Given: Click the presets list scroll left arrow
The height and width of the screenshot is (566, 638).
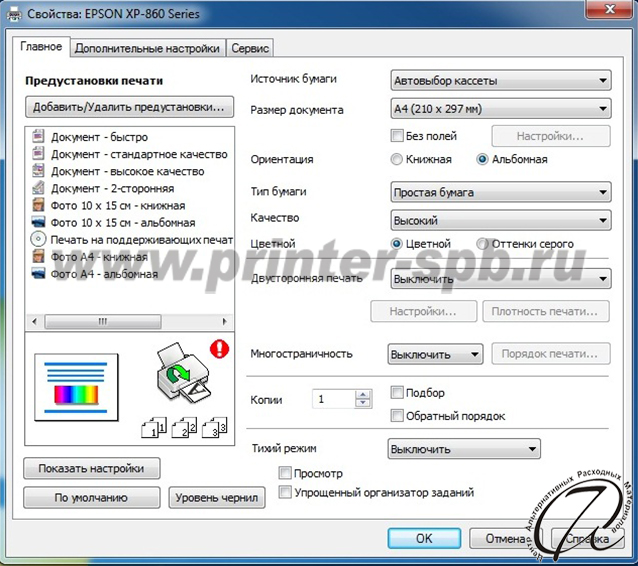Looking at the screenshot, I should (35, 321).
